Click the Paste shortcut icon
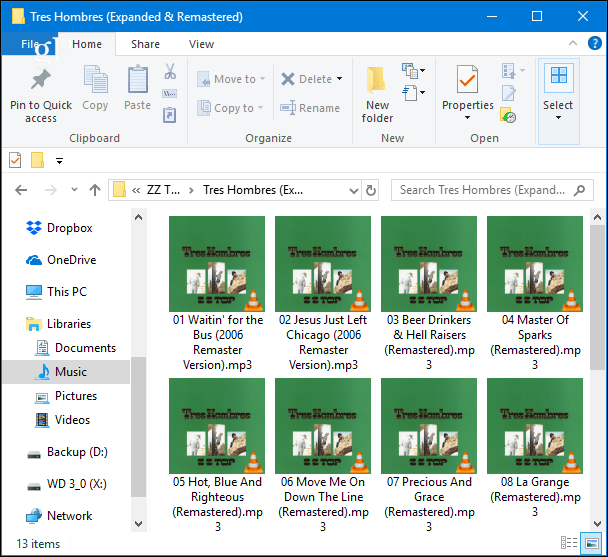Image resolution: width=608 pixels, height=557 pixels. pos(169,115)
